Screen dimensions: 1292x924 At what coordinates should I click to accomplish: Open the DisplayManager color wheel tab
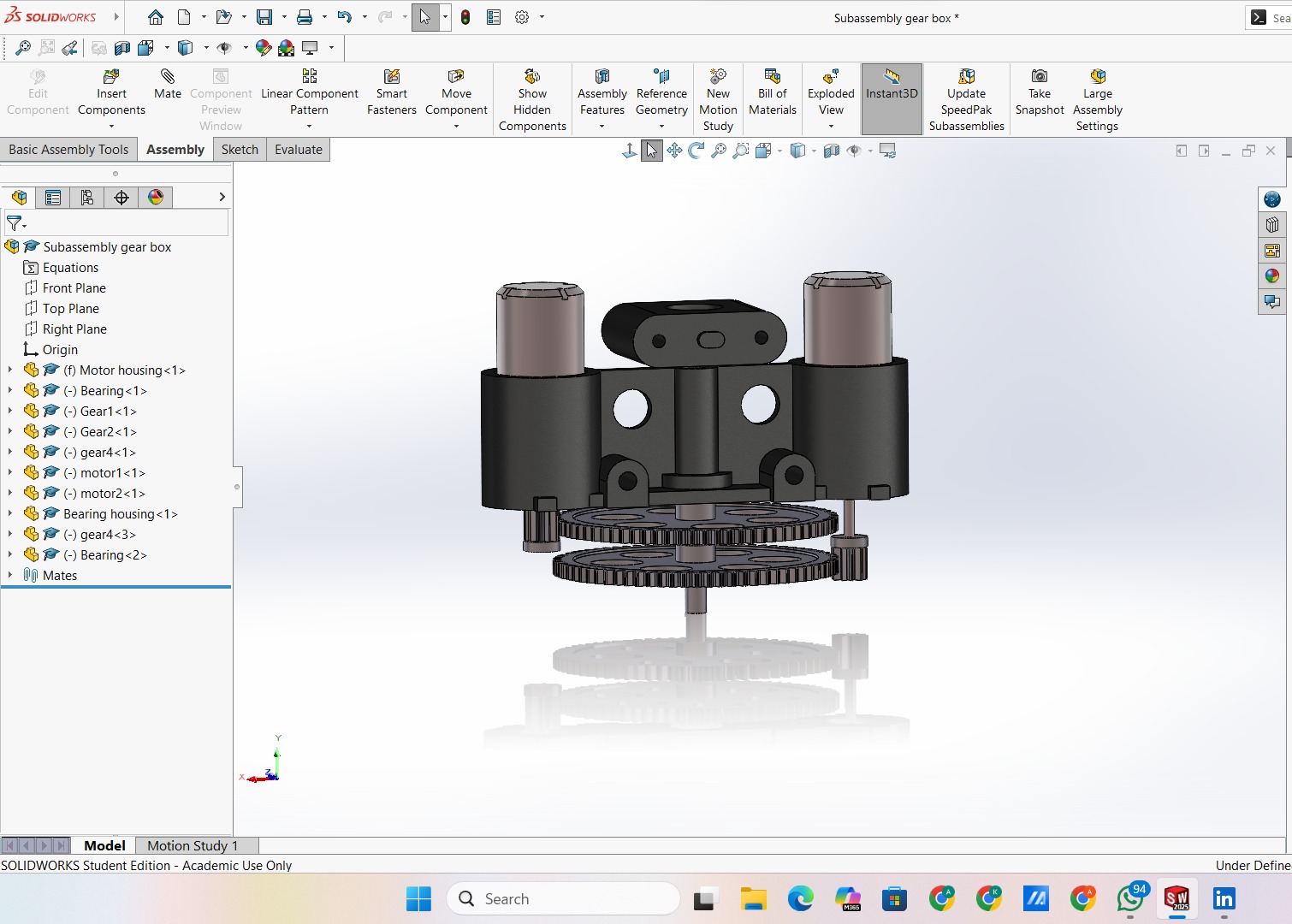click(156, 198)
